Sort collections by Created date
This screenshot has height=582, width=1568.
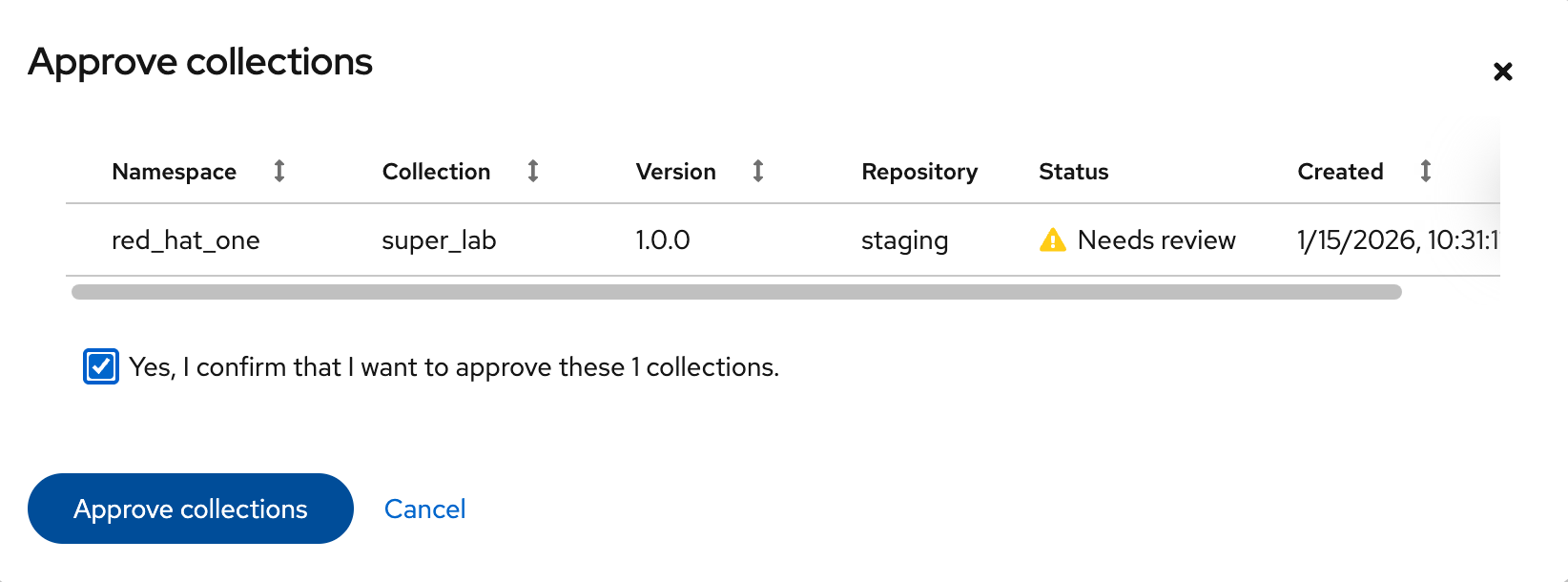click(1340, 172)
